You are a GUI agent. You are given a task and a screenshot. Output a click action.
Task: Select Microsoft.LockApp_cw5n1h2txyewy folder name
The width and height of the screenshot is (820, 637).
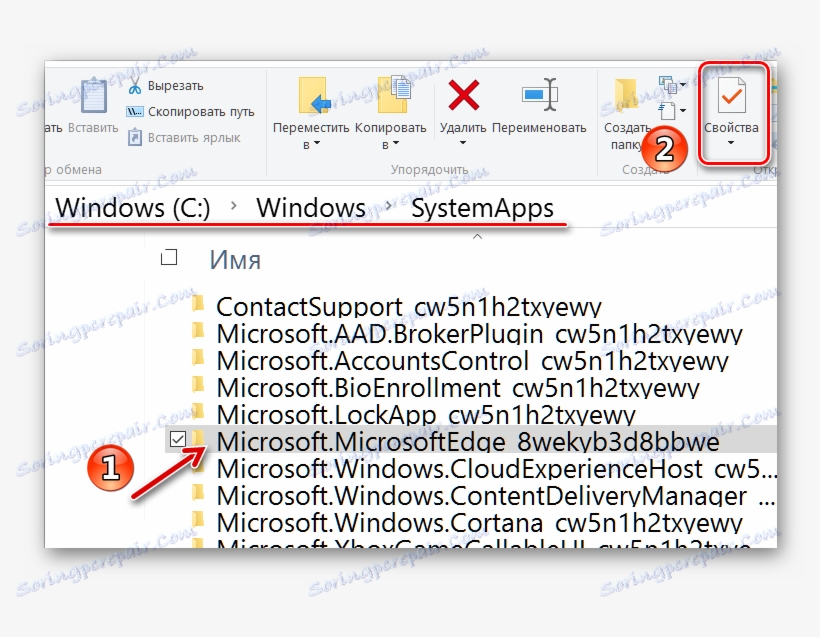[x=426, y=415]
